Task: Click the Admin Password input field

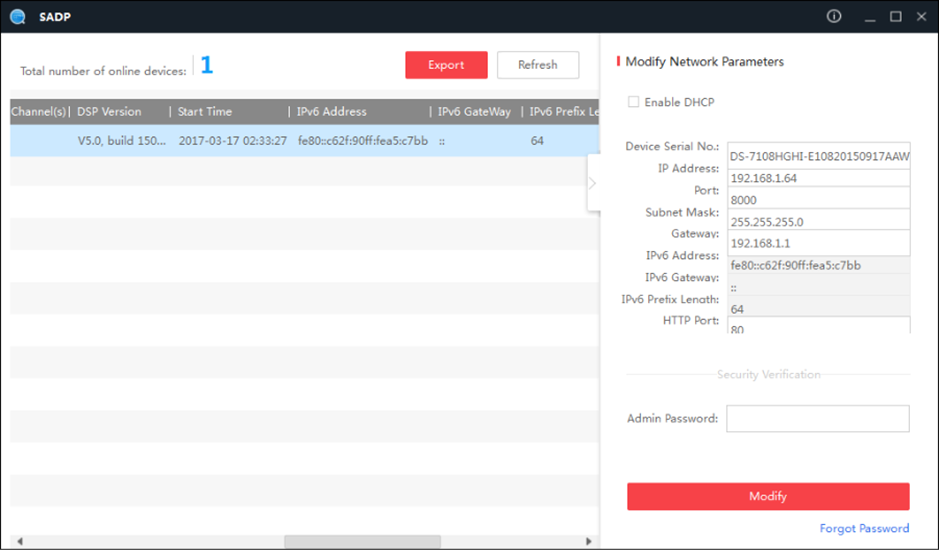Action: [817, 418]
